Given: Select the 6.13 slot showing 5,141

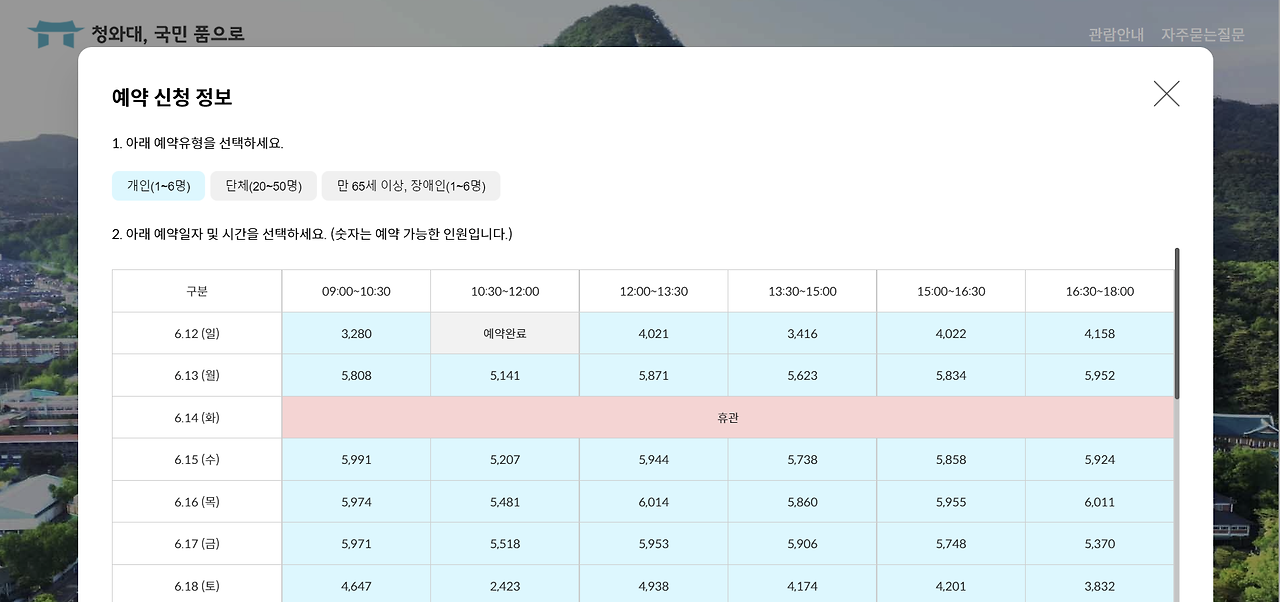Looking at the screenshot, I should click(505, 375).
